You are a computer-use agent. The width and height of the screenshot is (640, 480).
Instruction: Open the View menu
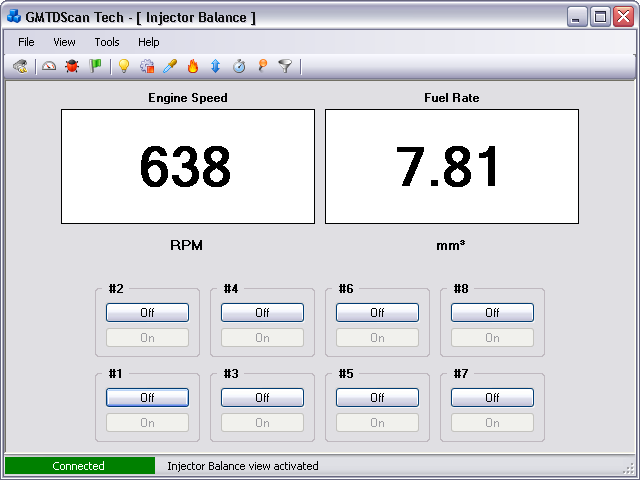coord(64,42)
